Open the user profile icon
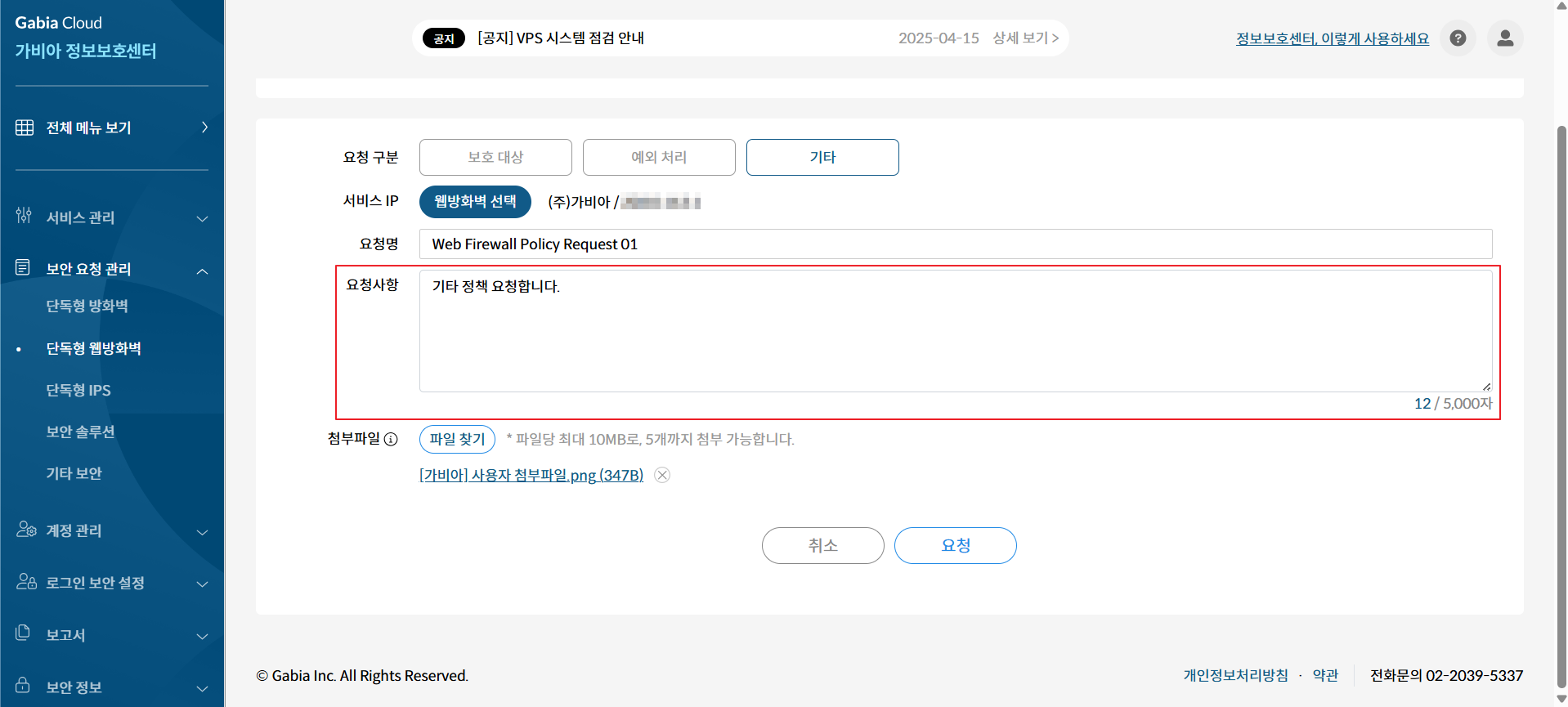This screenshot has width=1568, height=707. click(1504, 38)
